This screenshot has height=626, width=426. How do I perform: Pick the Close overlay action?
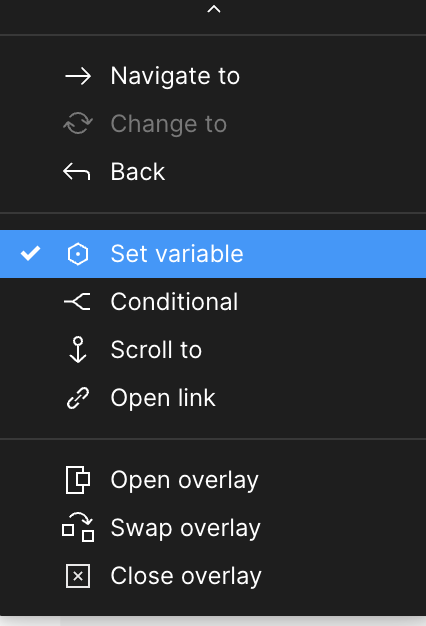pos(213,576)
